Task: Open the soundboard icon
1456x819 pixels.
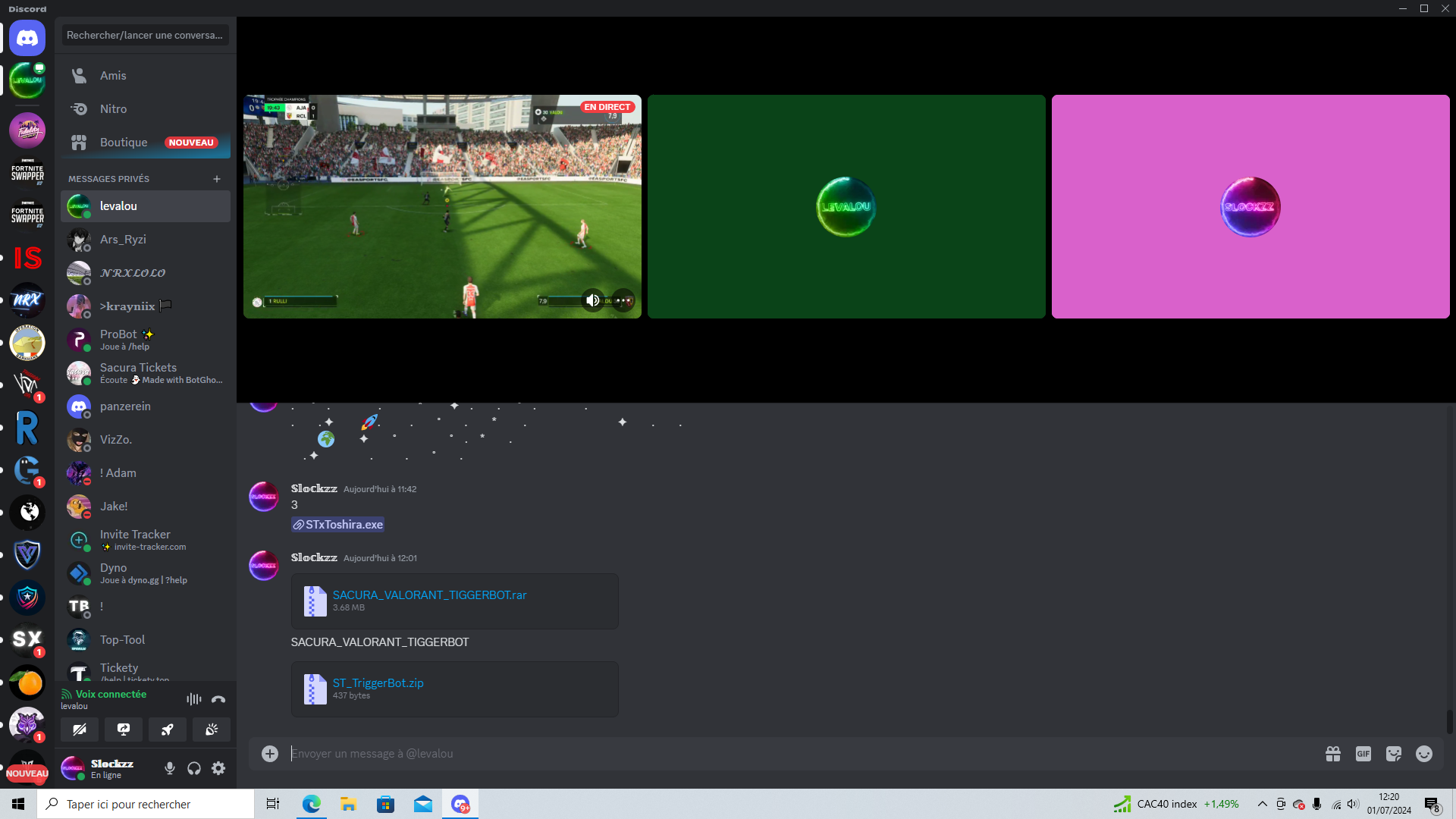Action: pyautogui.click(x=212, y=730)
